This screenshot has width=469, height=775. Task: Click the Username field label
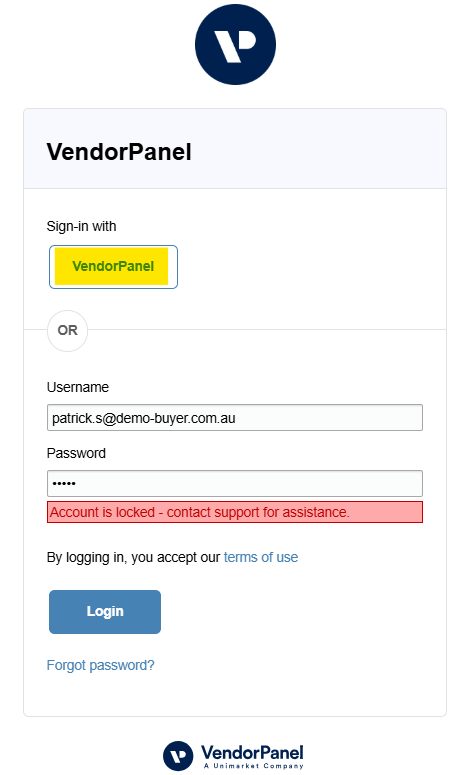click(x=78, y=387)
